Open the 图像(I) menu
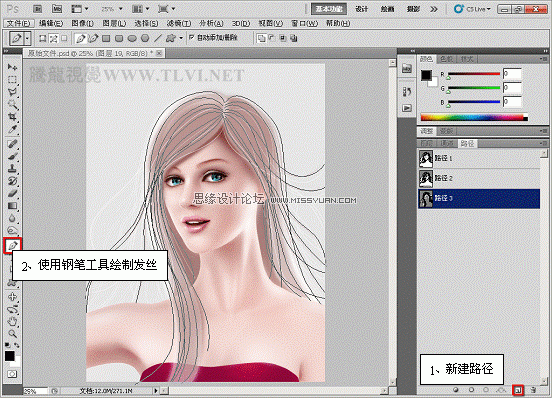 pos(82,23)
